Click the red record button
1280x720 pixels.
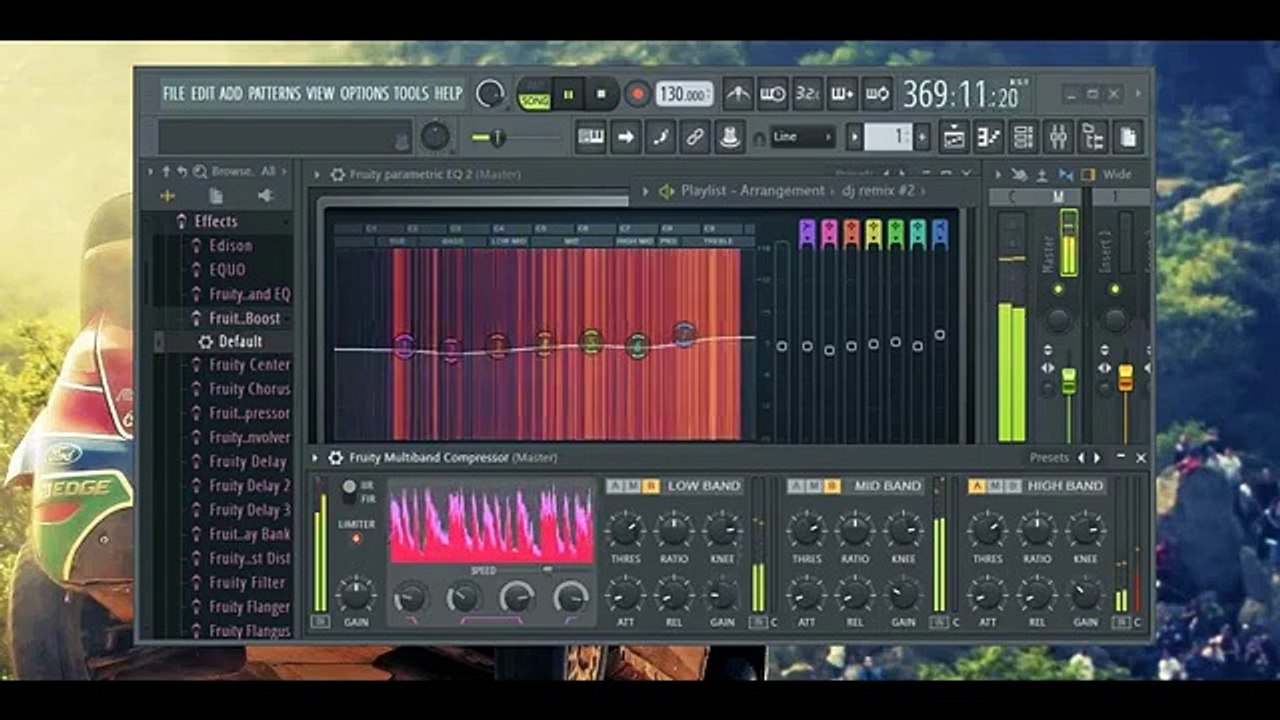tap(637, 94)
